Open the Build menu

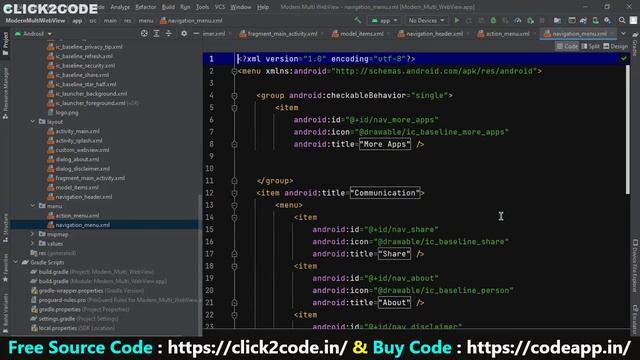pos(168,7)
